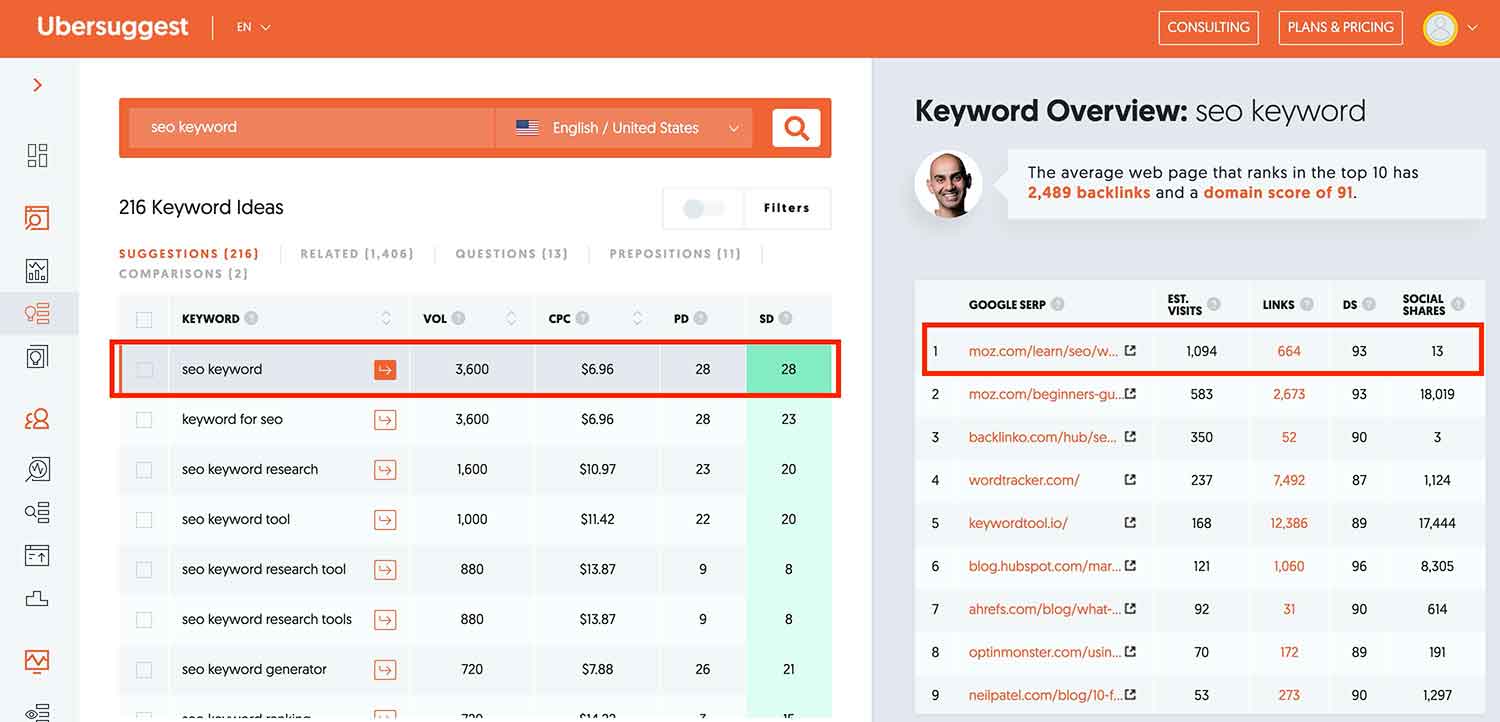This screenshot has width=1500, height=722.
Task: Click the CONSULTING button
Action: (1208, 28)
